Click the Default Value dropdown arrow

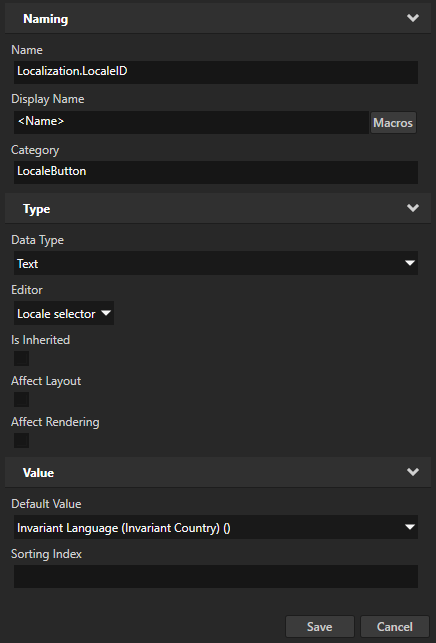410,527
